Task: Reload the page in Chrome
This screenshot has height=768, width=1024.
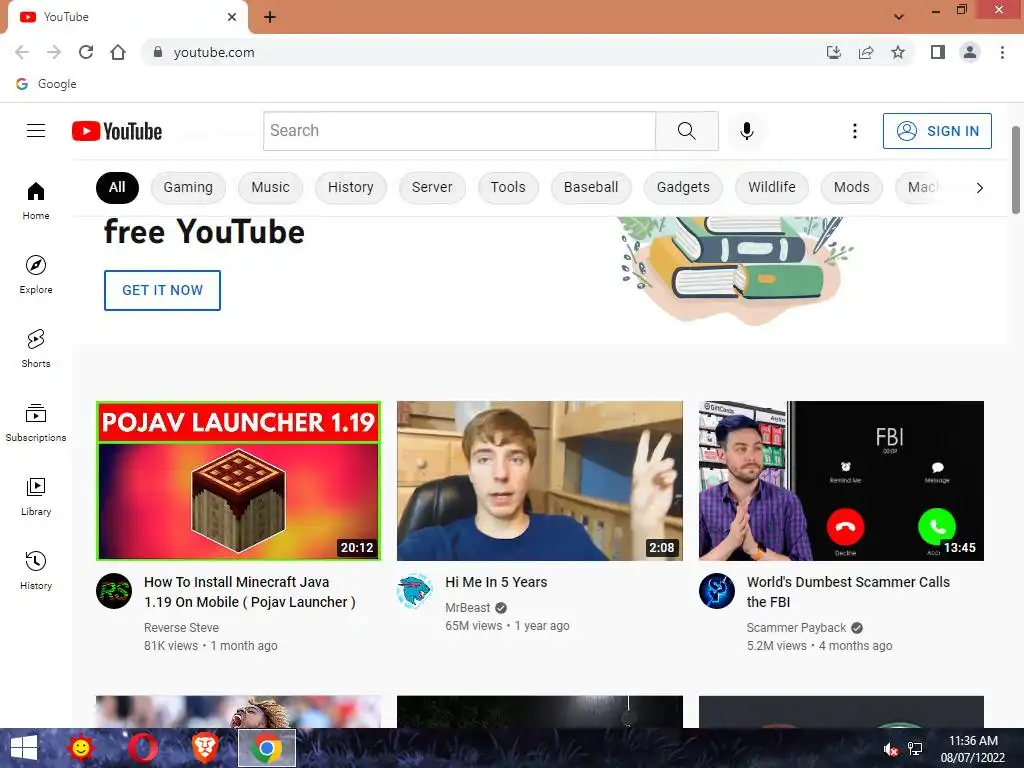Action: click(x=86, y=52)
